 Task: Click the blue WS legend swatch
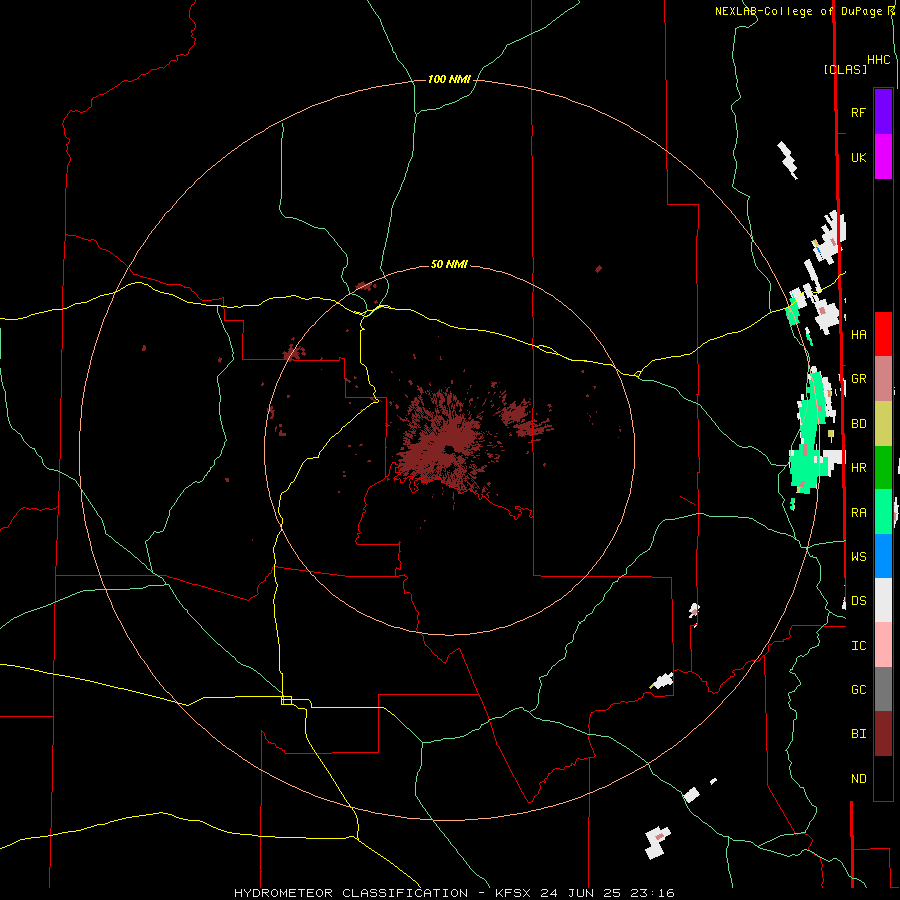tap(883, 556)
